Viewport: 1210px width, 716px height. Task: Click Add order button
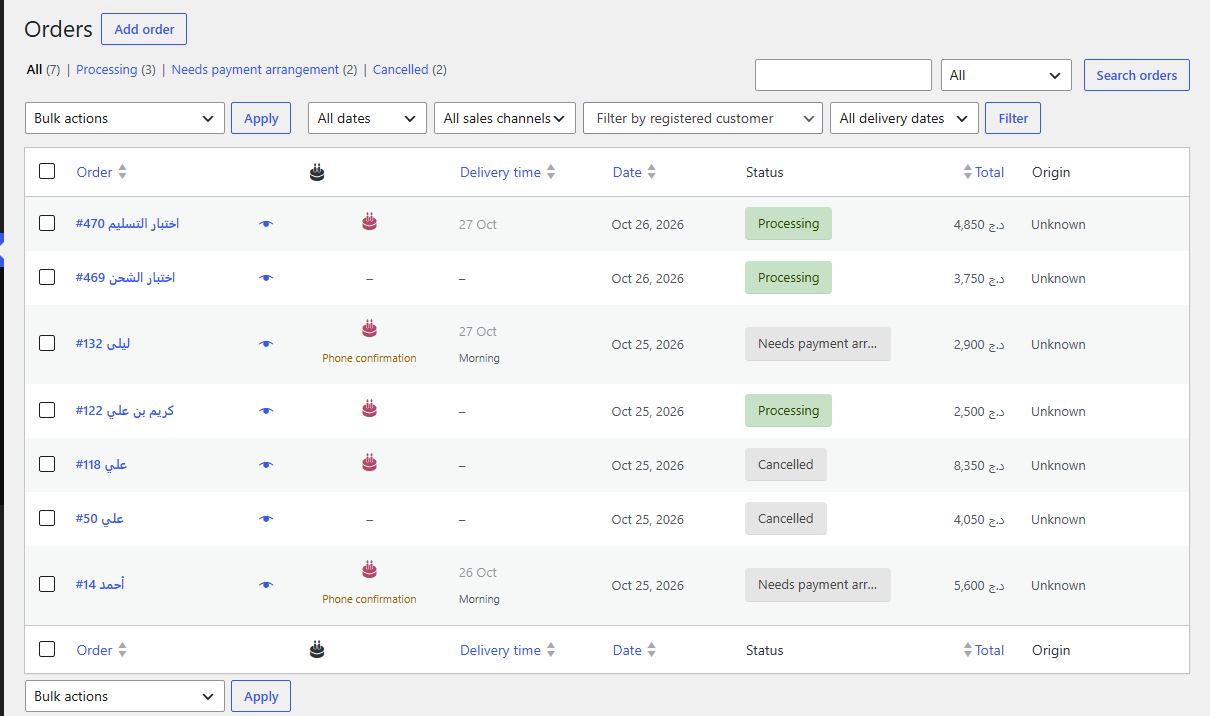click(x=144, y=29)
